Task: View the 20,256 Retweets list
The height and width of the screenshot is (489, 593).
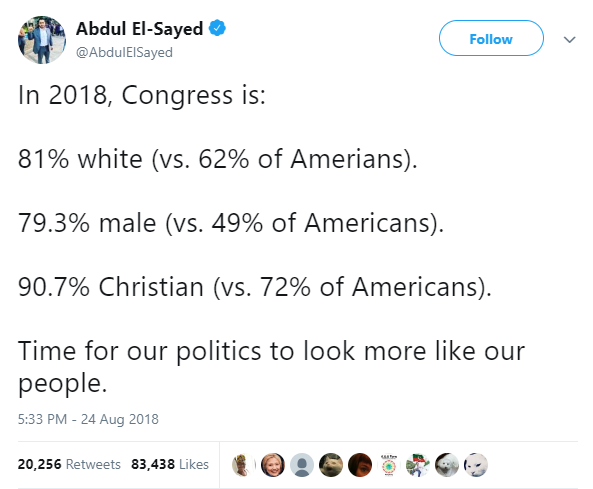Action: 69,464
